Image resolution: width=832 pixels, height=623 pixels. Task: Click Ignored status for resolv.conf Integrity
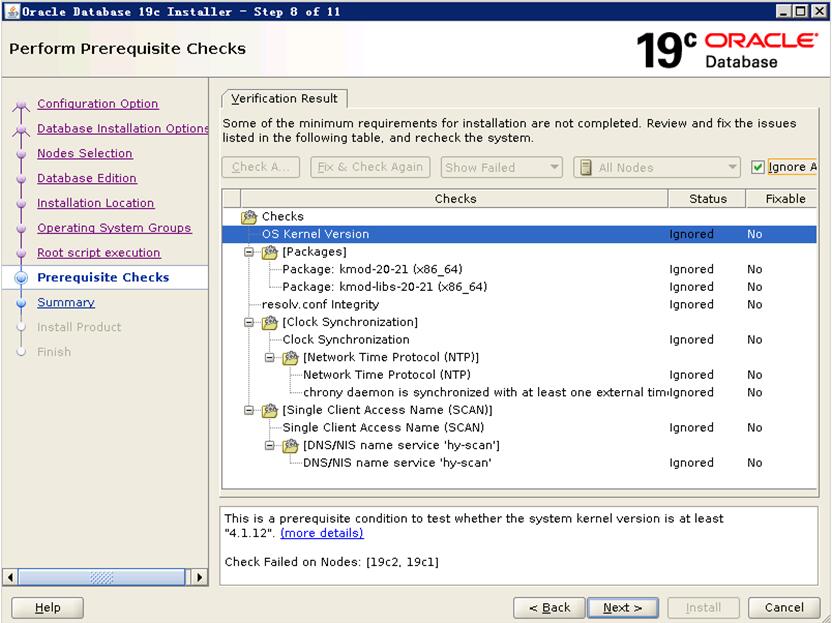click(691, 305)
